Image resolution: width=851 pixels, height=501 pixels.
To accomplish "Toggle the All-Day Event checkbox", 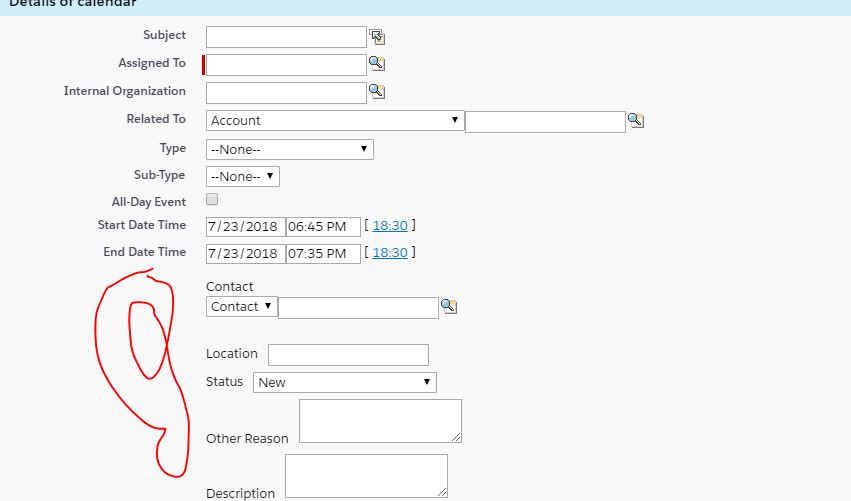I will [212, 199].
